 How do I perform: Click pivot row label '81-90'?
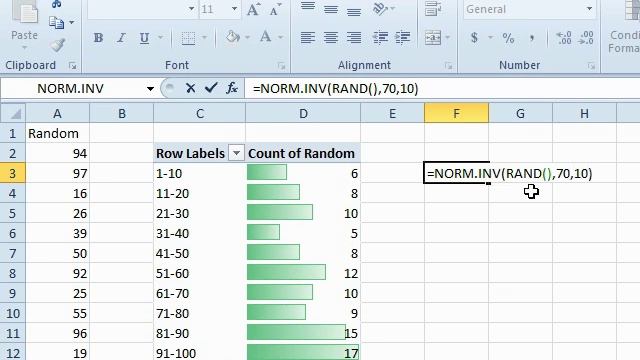172,333
